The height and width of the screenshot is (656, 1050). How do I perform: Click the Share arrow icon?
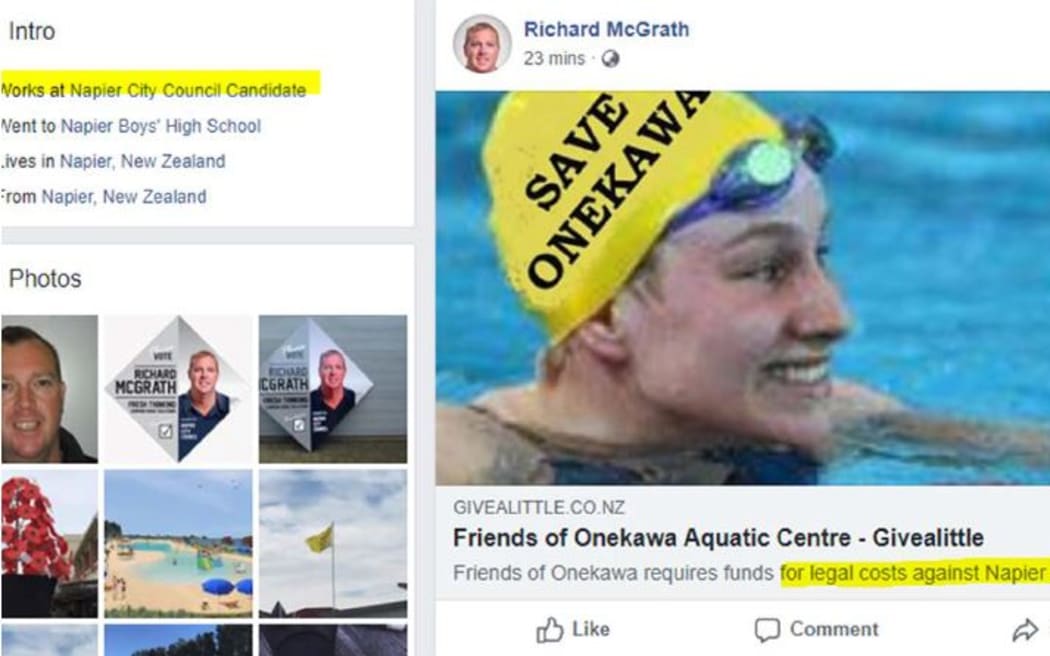[x=1024, y=629]
